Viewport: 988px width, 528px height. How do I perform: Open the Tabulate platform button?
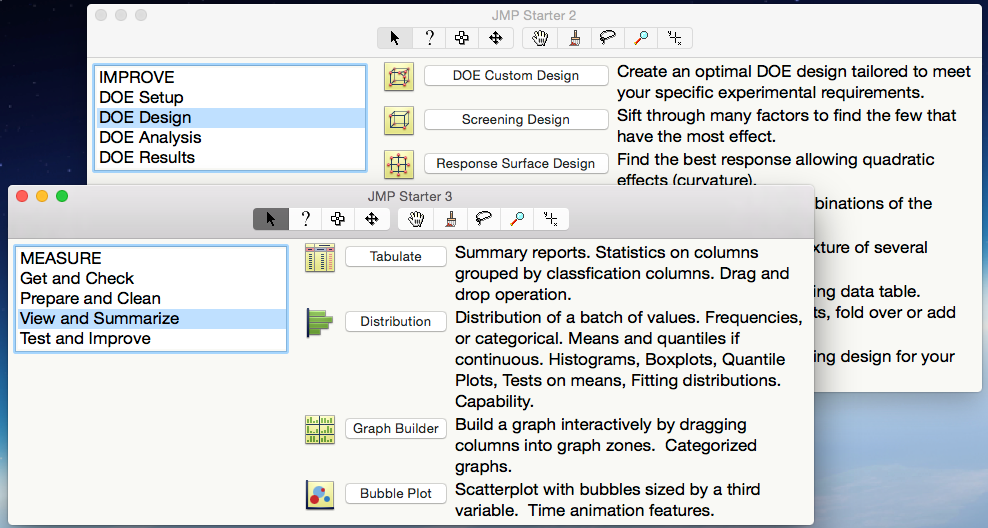(x=396, y=256)
